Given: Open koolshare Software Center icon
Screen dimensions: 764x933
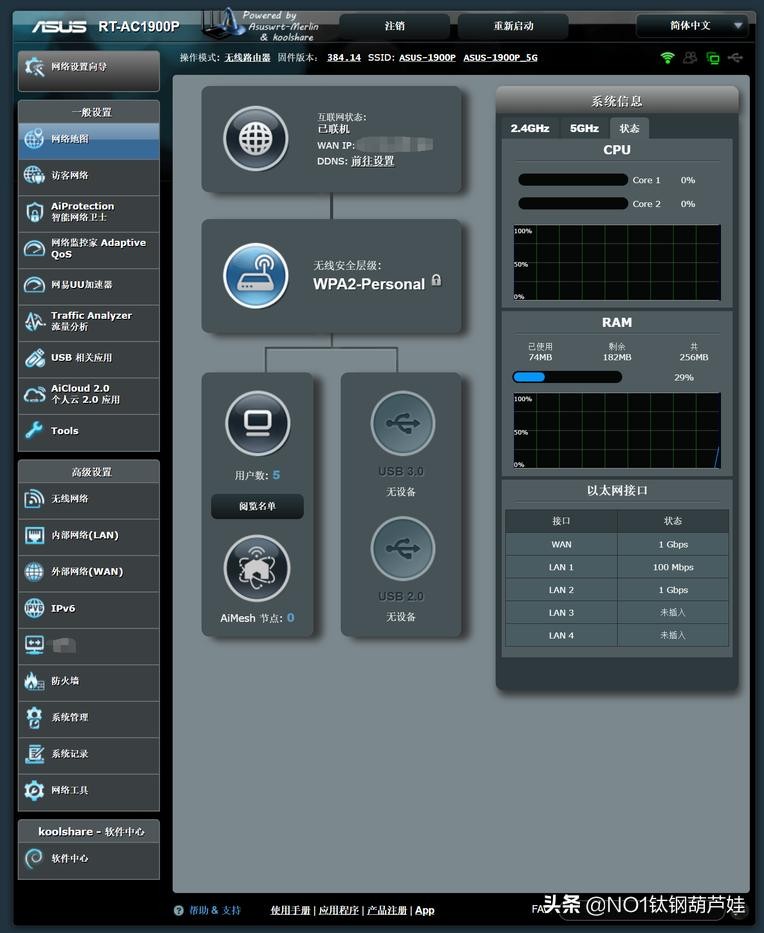Looking at the screenshot, I should [34, 858].
